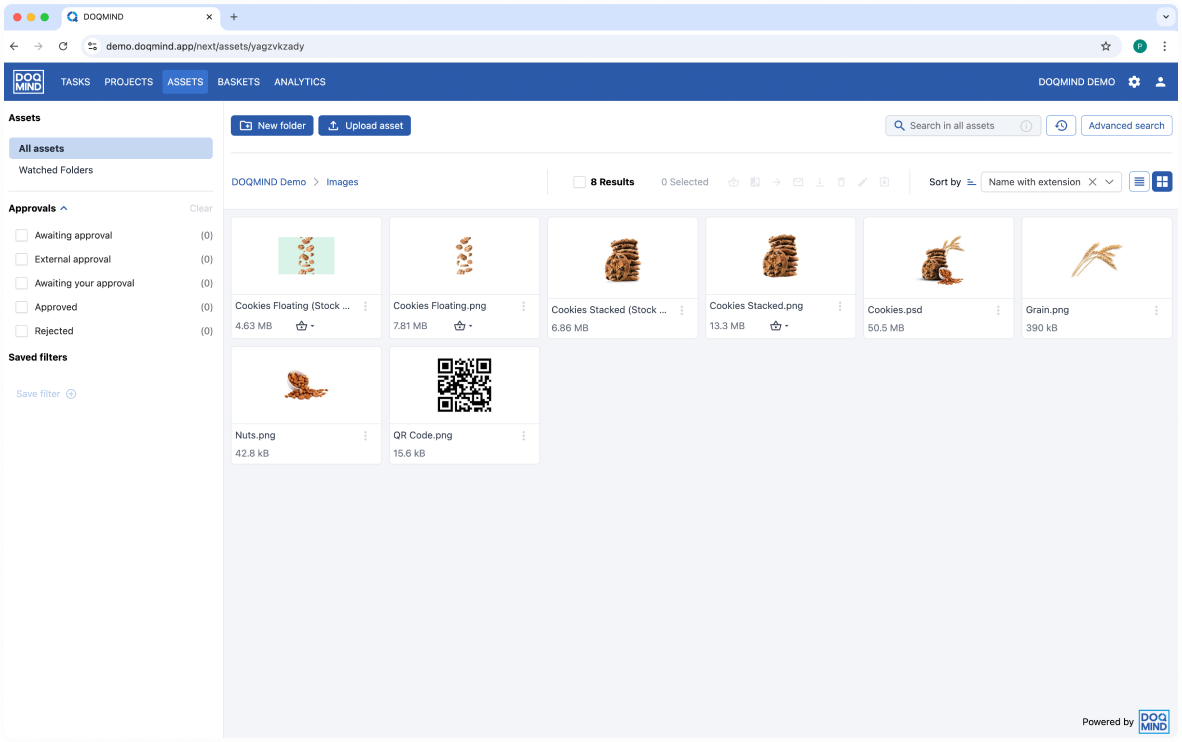Click the trash delete toolbar icon
The width and height of the screenshot is (1182, 742).
(x=841, y=182)
